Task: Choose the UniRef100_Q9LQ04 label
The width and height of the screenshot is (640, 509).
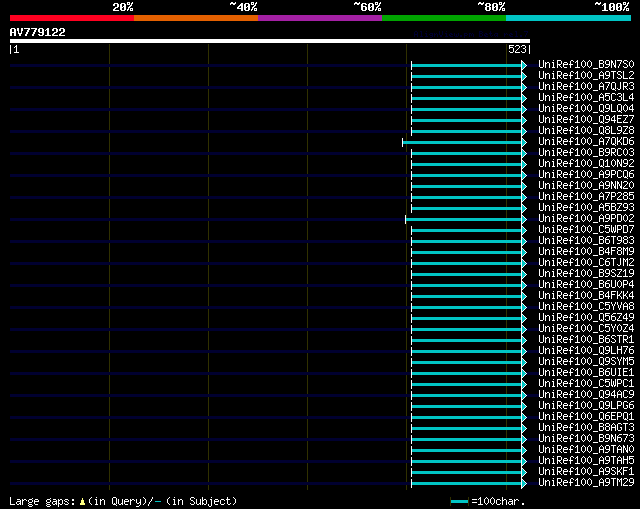Action: point(586,109)
